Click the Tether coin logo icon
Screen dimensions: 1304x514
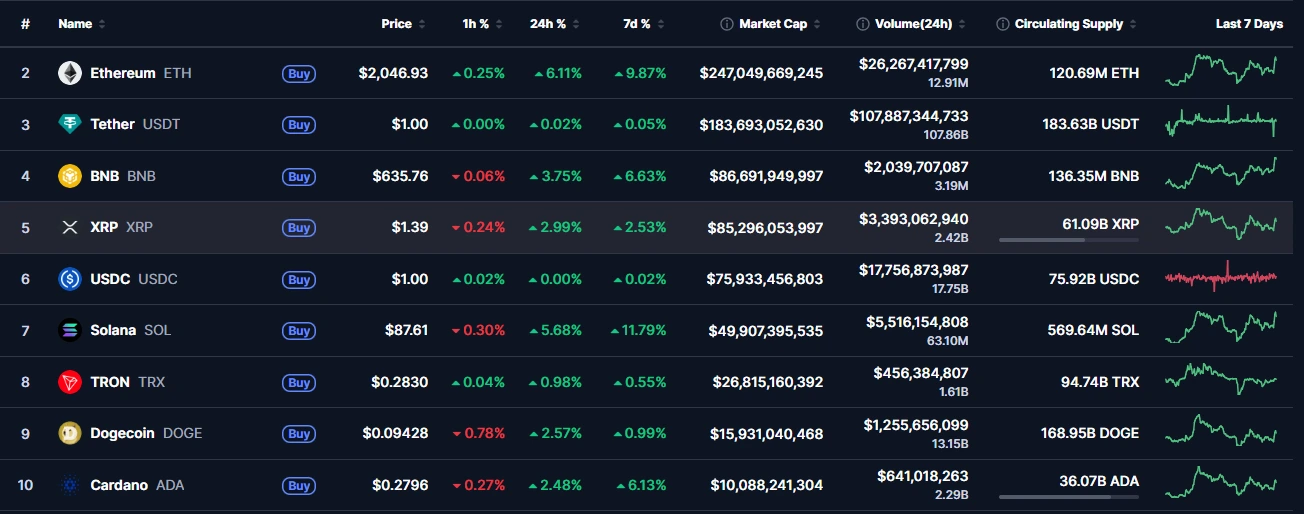pos(70,124)
